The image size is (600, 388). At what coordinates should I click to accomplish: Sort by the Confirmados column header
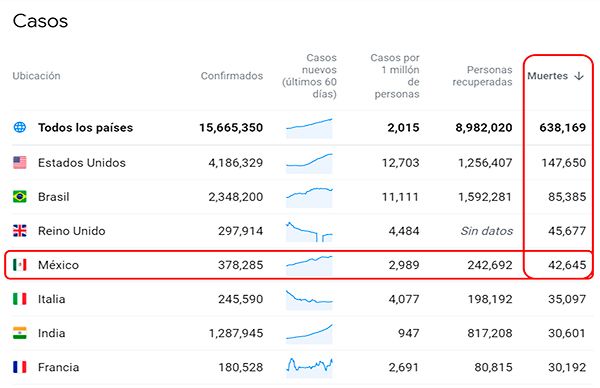[x=232, y=76]
